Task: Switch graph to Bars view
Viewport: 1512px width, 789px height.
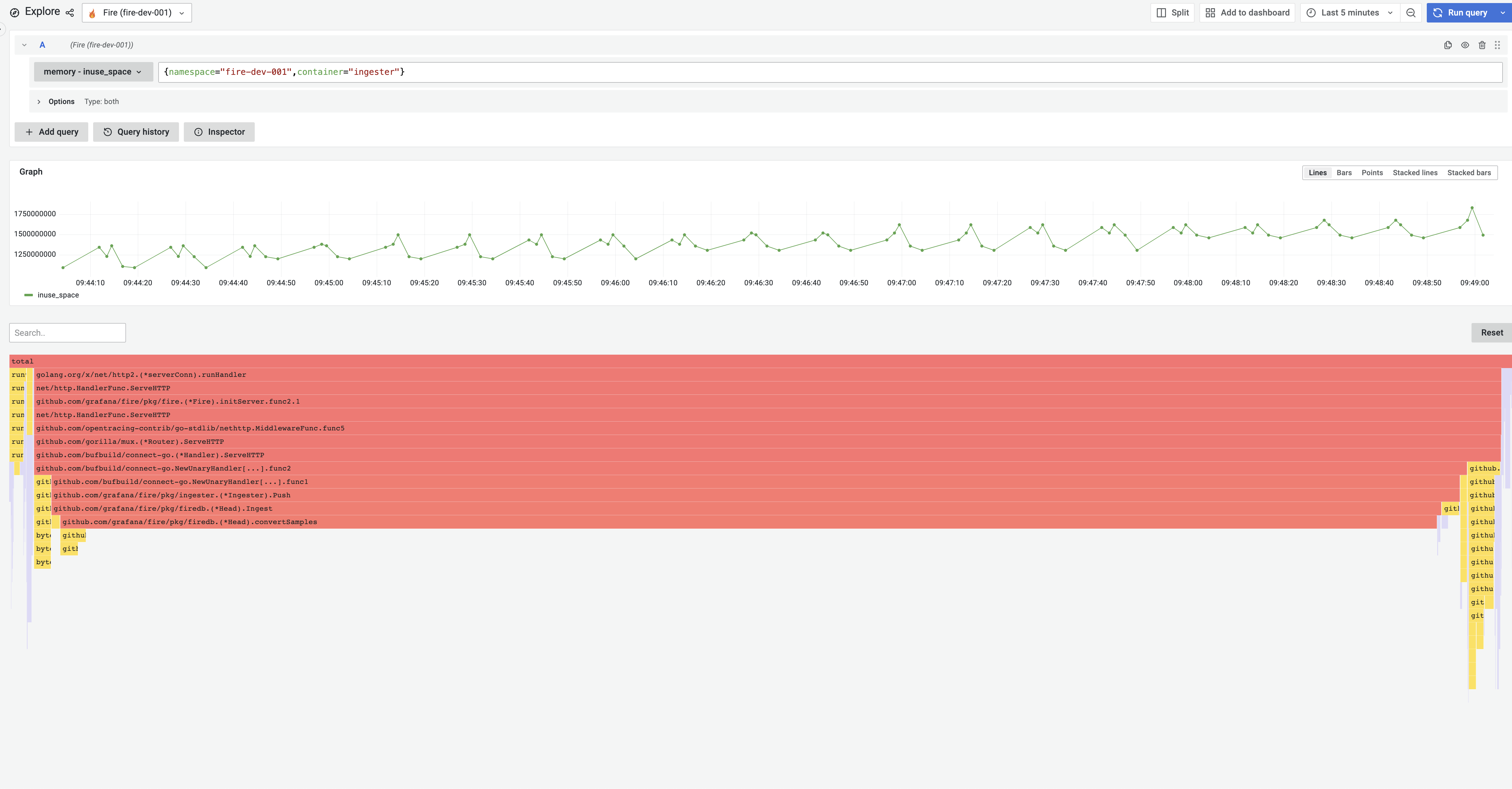Action: [x=1343, y=172]
